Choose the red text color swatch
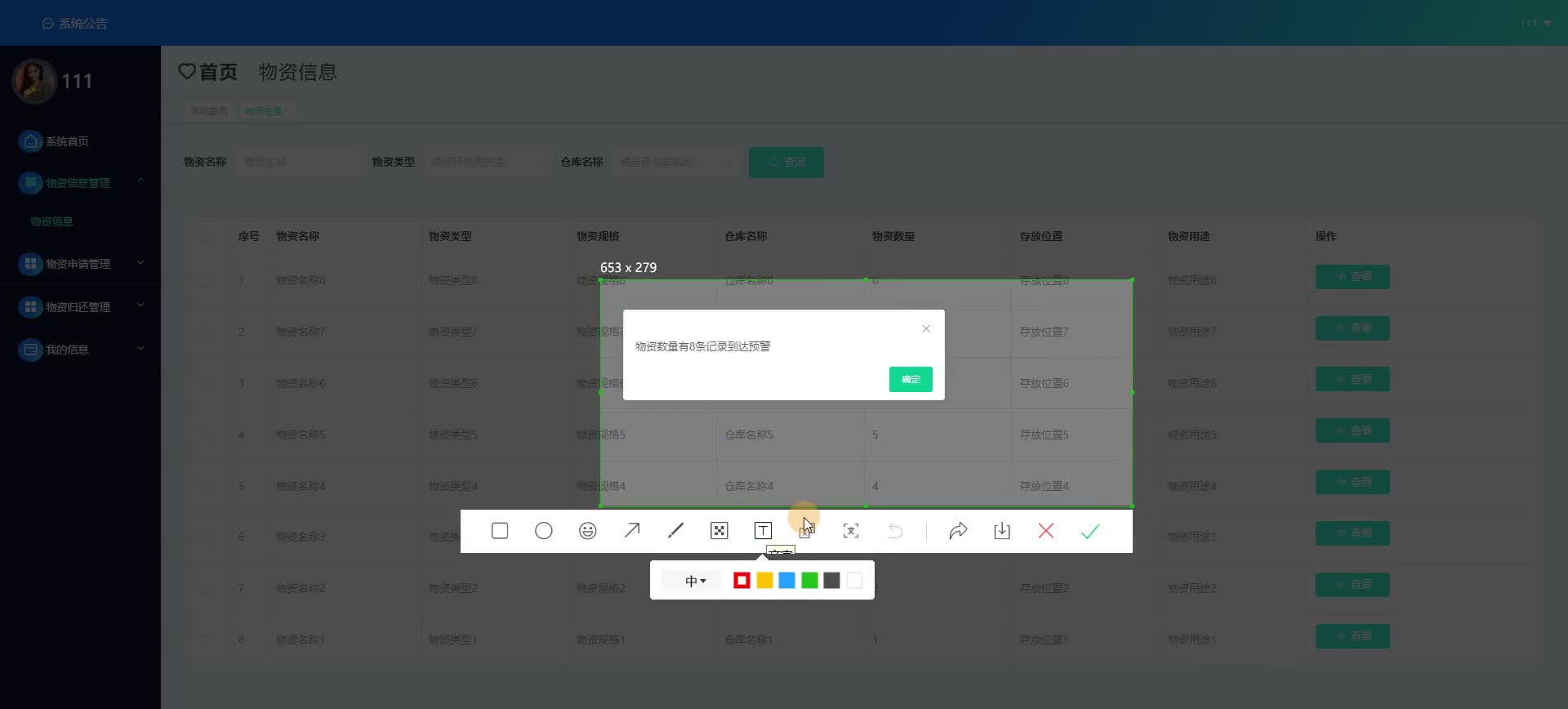 coord(742,581)
